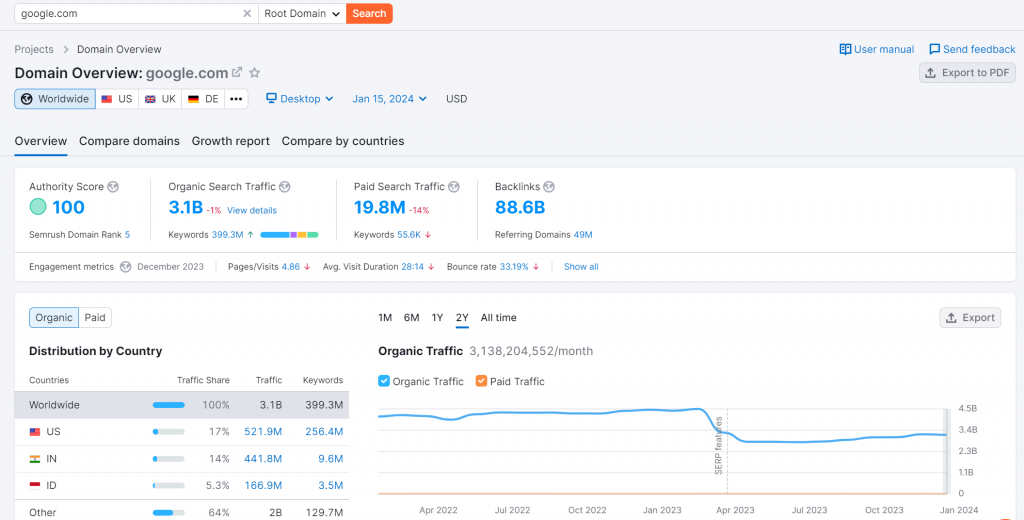Set chart range to 1Y
1024x520 pixels.
point(438,317)
